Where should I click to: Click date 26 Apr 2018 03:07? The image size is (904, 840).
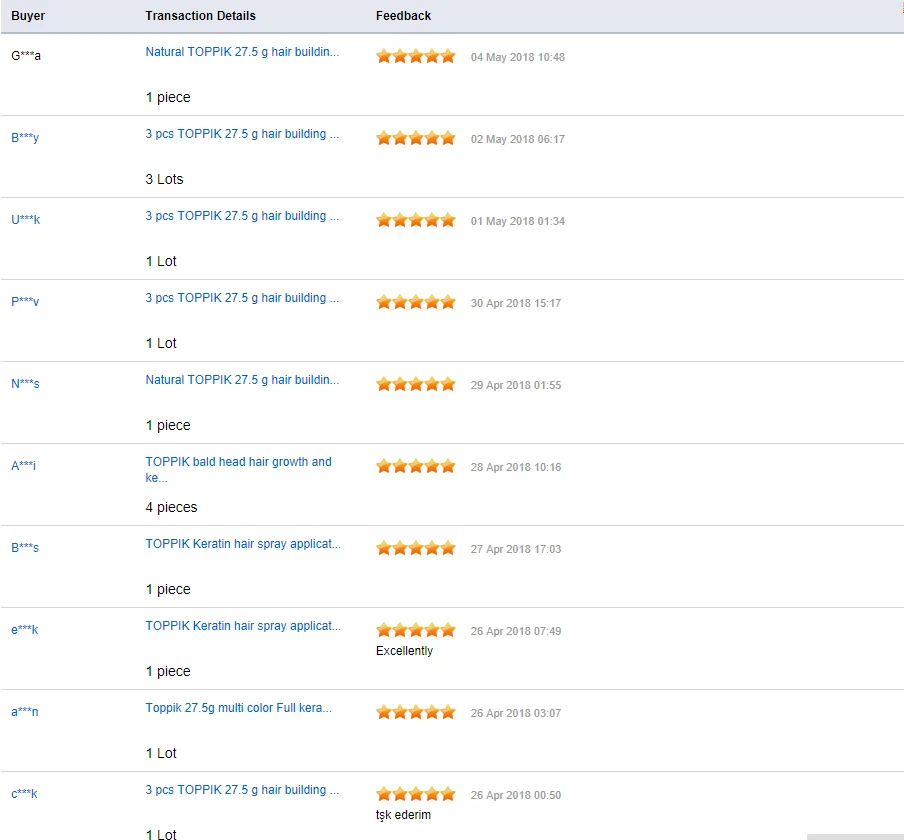pyautogui.click(x=515, y=713)
